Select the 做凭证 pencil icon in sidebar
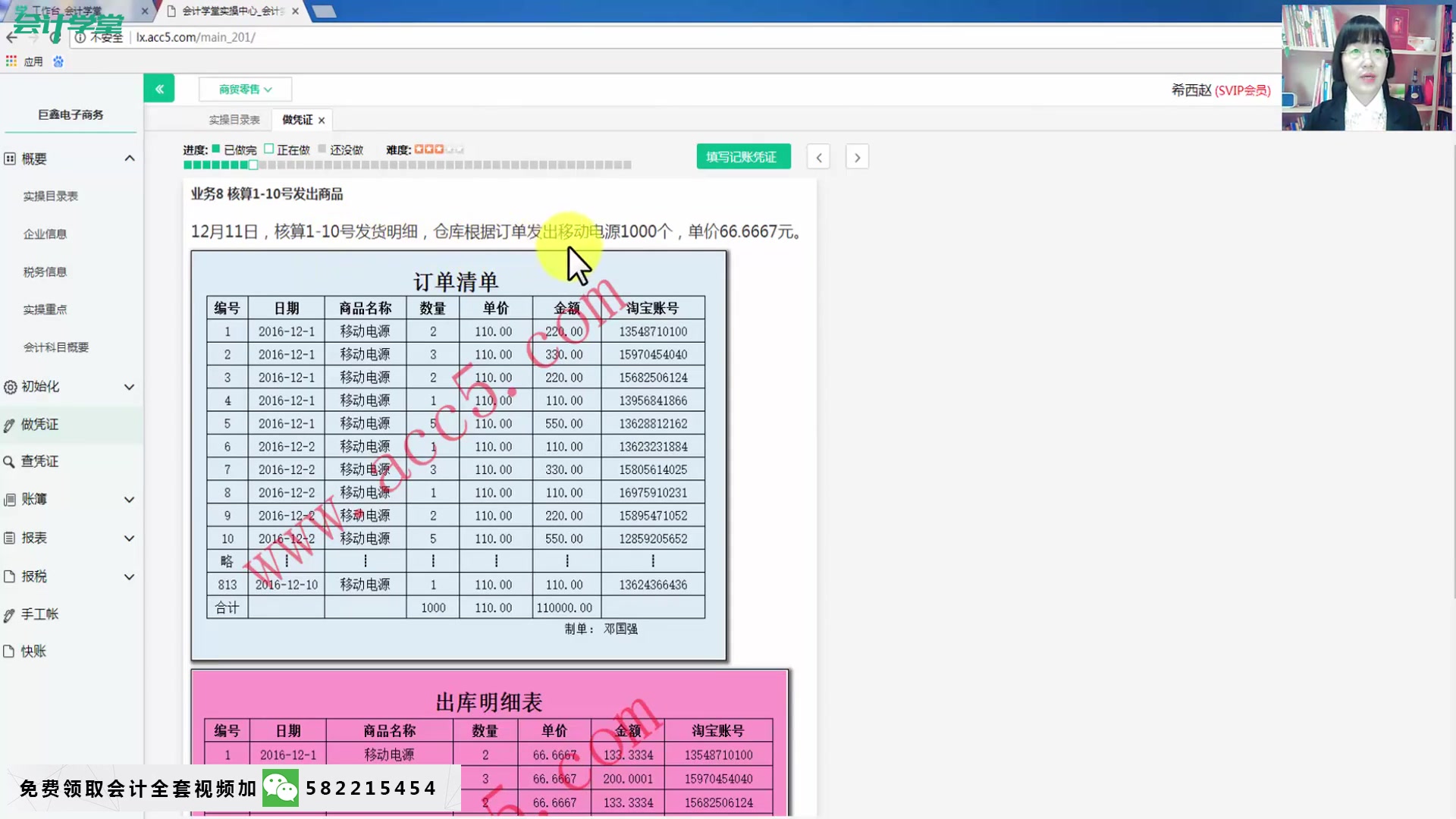 [8, 424]
